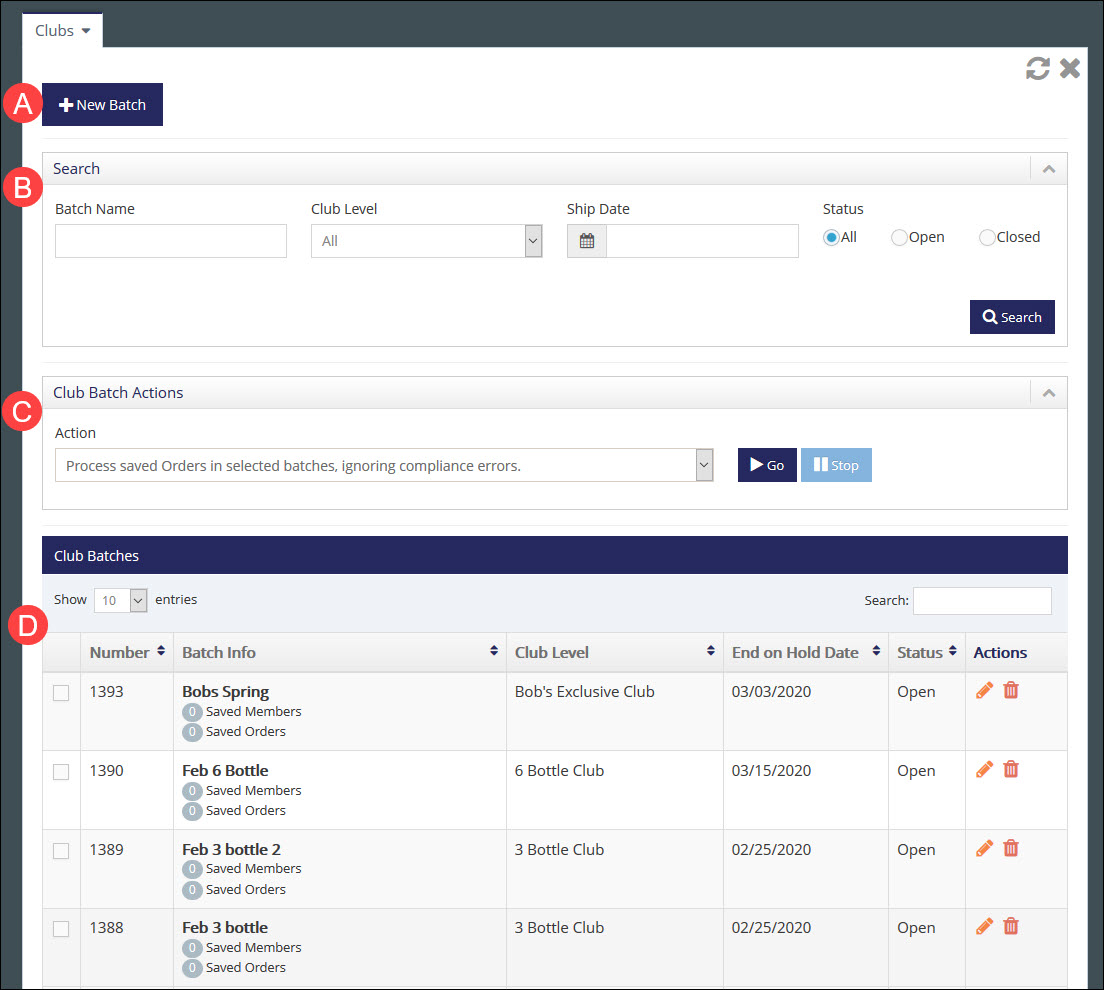The width and height of the screenshot is (1104, 990).
Task: Click the Go button to run the action
Action: click(x=767, y=464)
